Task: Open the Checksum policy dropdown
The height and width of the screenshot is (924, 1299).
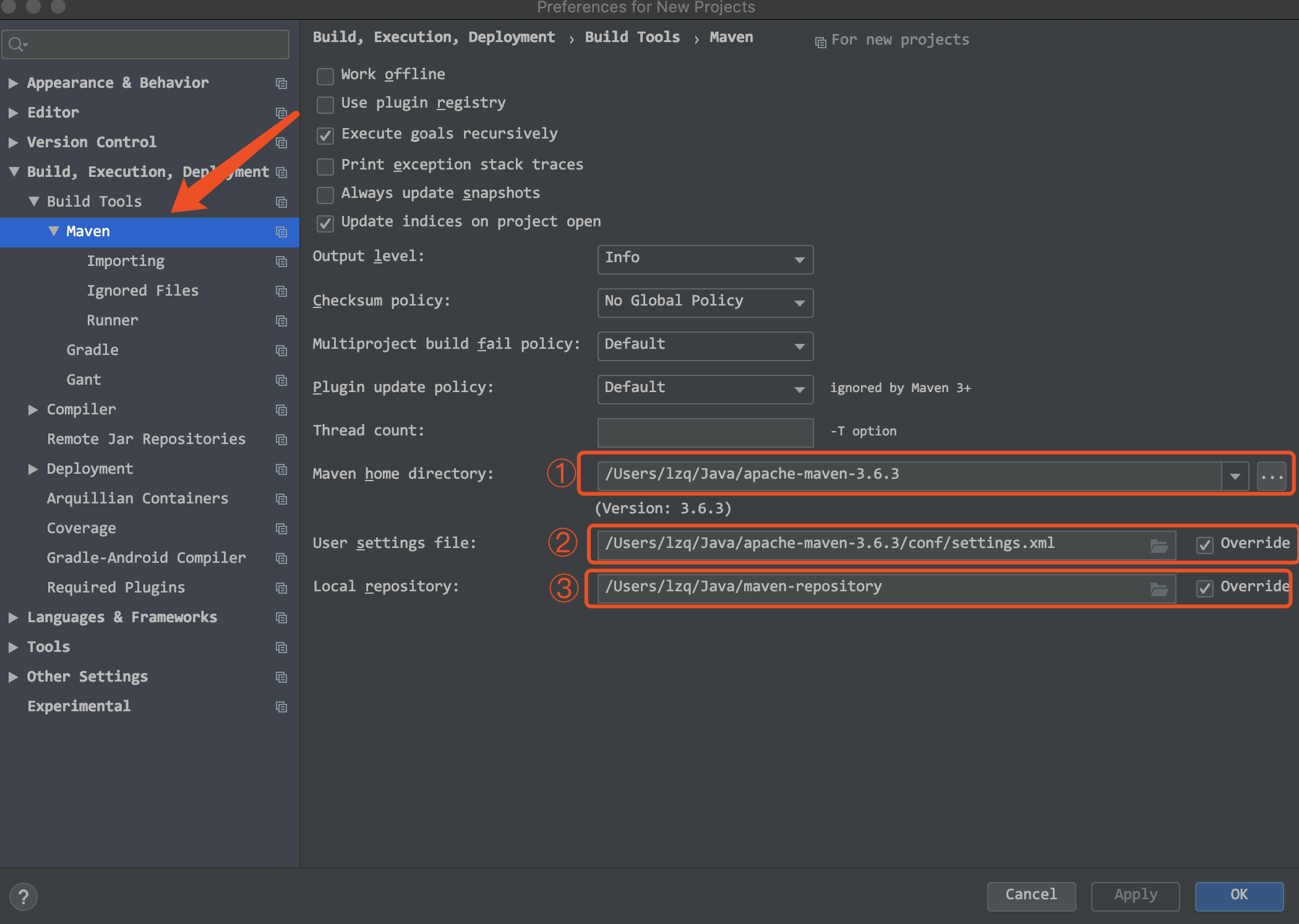Action: (705, 302)
